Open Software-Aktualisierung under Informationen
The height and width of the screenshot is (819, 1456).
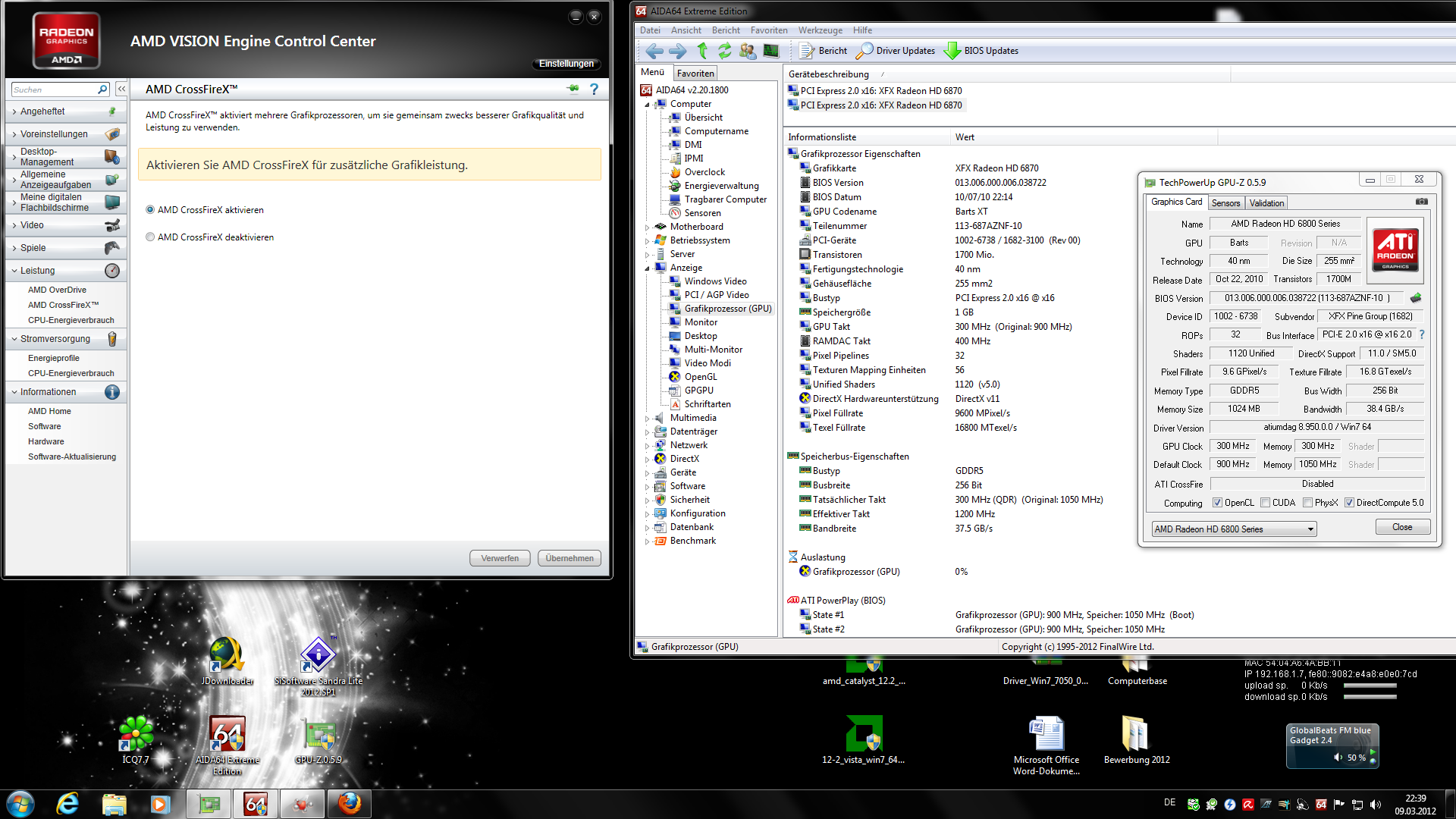pos(72,457)
